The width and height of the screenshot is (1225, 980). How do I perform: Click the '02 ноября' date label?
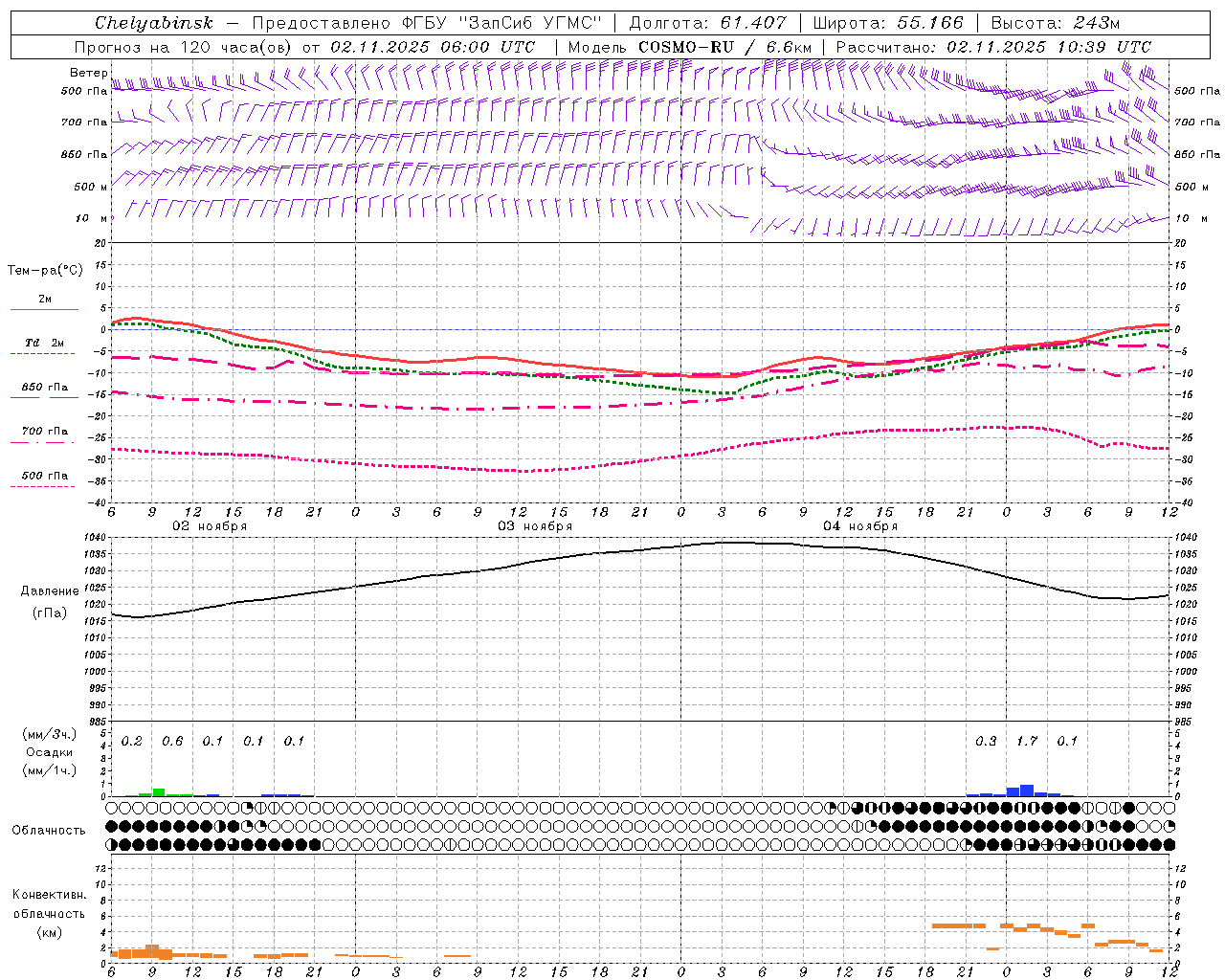210,526
